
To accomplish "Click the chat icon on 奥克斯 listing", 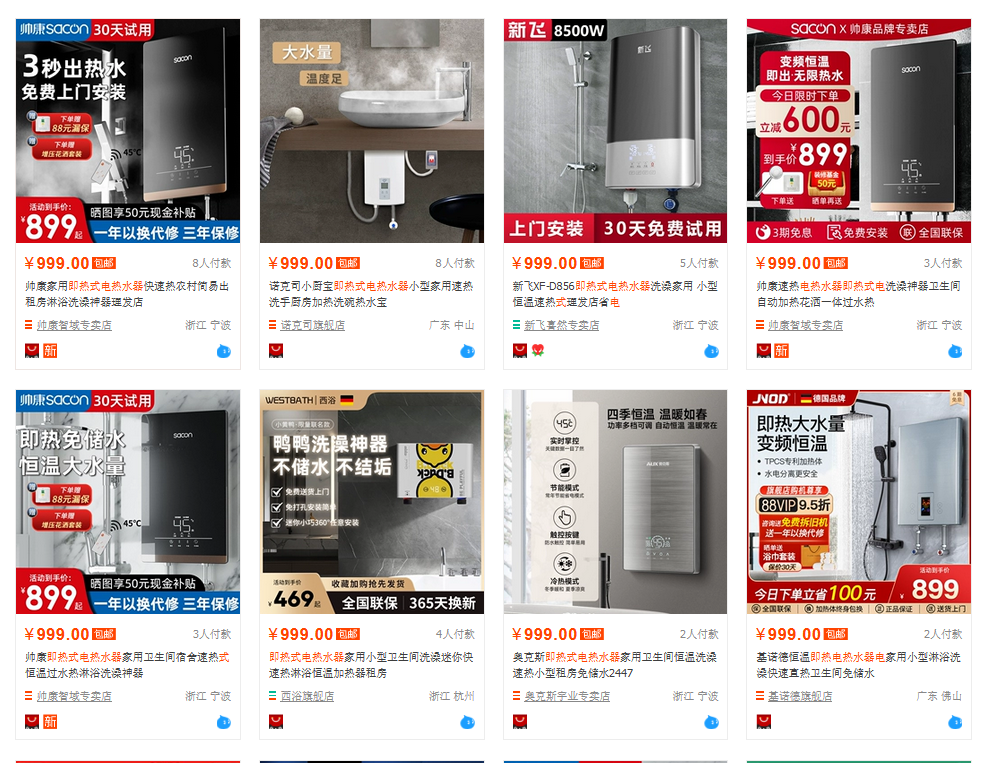I will click(x=711, y=722).
